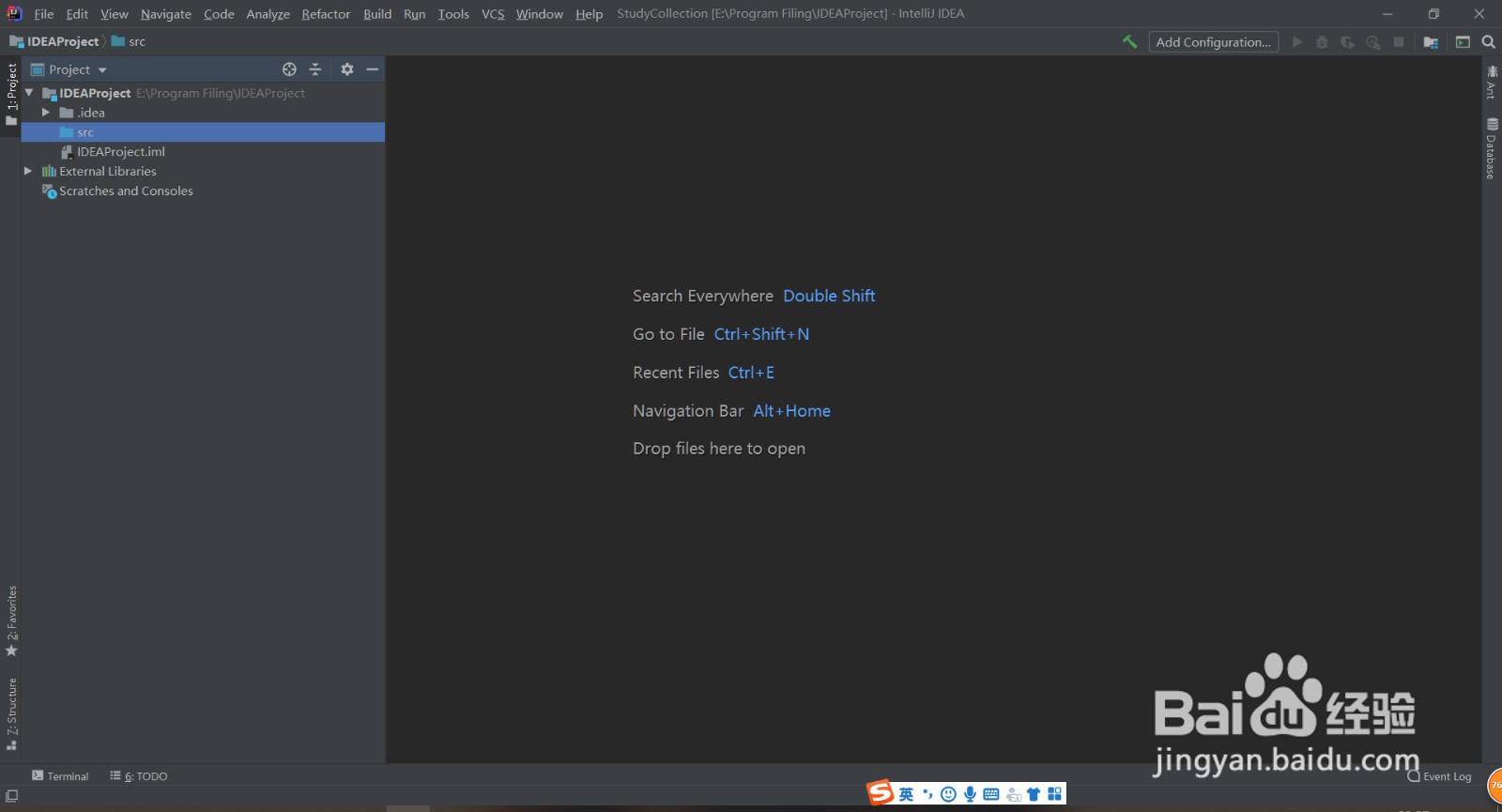The width and height of the screenshot is (1502, 812).
Task: Toggle the 1: Project tool window stripe
Action: (11, 94)
